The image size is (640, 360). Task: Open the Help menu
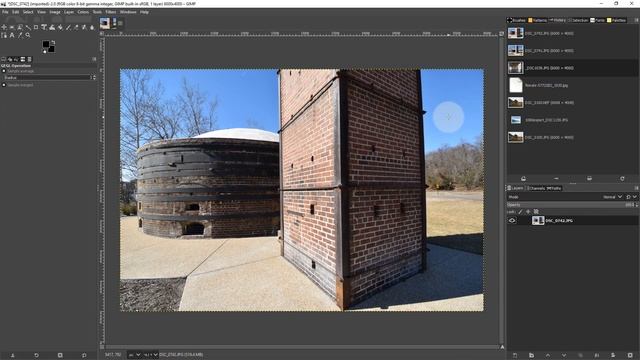144,12
